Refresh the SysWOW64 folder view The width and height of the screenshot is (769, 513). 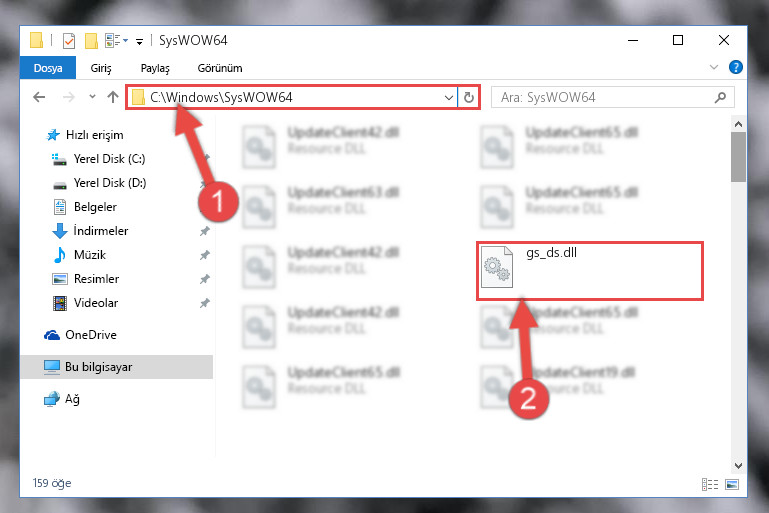pos(469,98)
